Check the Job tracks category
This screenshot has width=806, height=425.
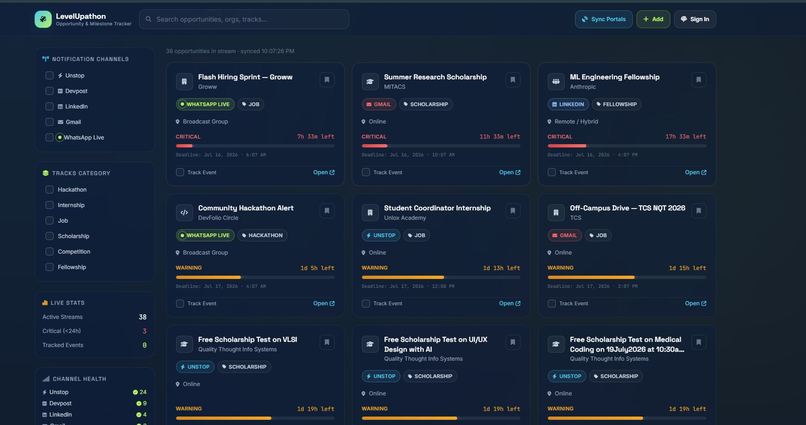pyautogui.click(x=49, y=220)
